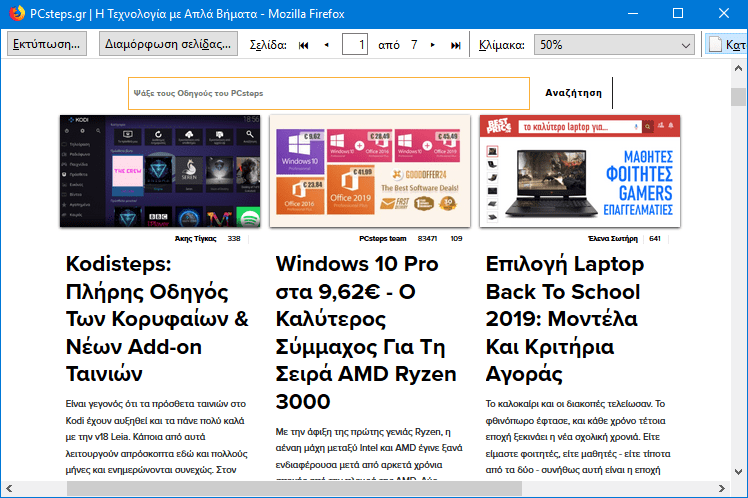748x498 pixels.
Task: Click the horizontal scrollbar thumb
Action: [x=294, y=488]
